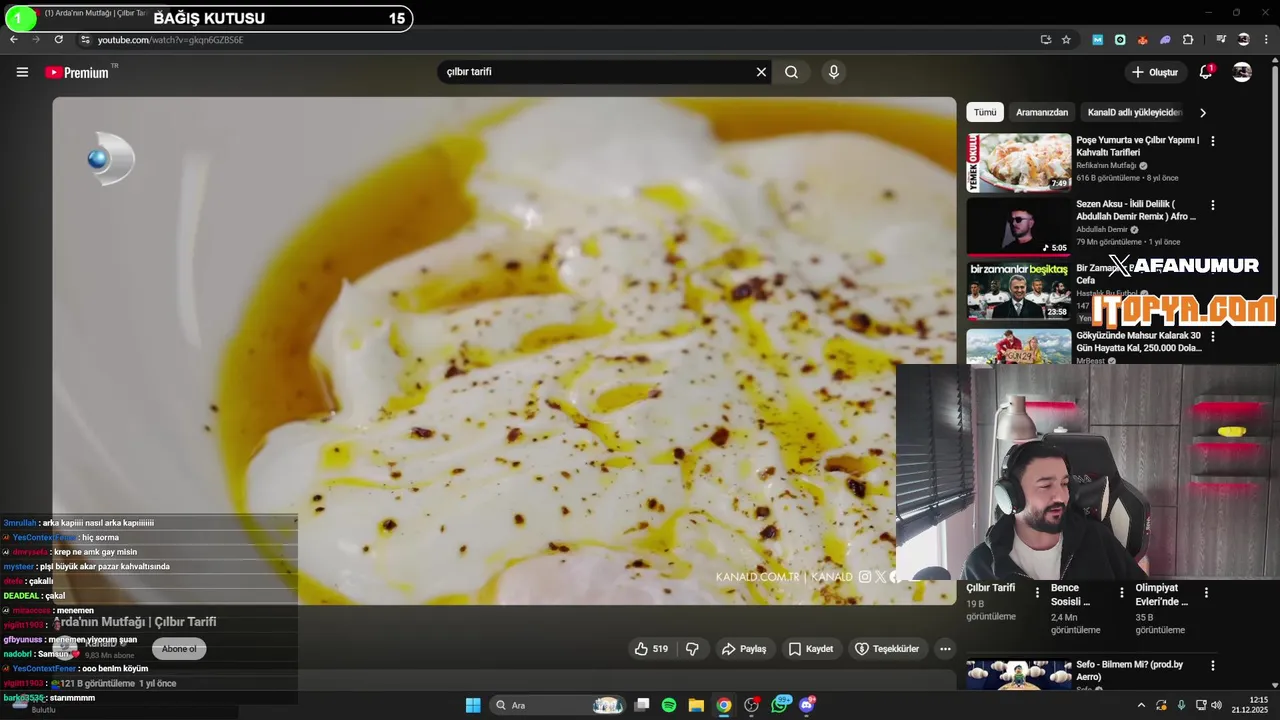
Task: Show more filter chips with right chevron
Action: (x=1203, y=113)
